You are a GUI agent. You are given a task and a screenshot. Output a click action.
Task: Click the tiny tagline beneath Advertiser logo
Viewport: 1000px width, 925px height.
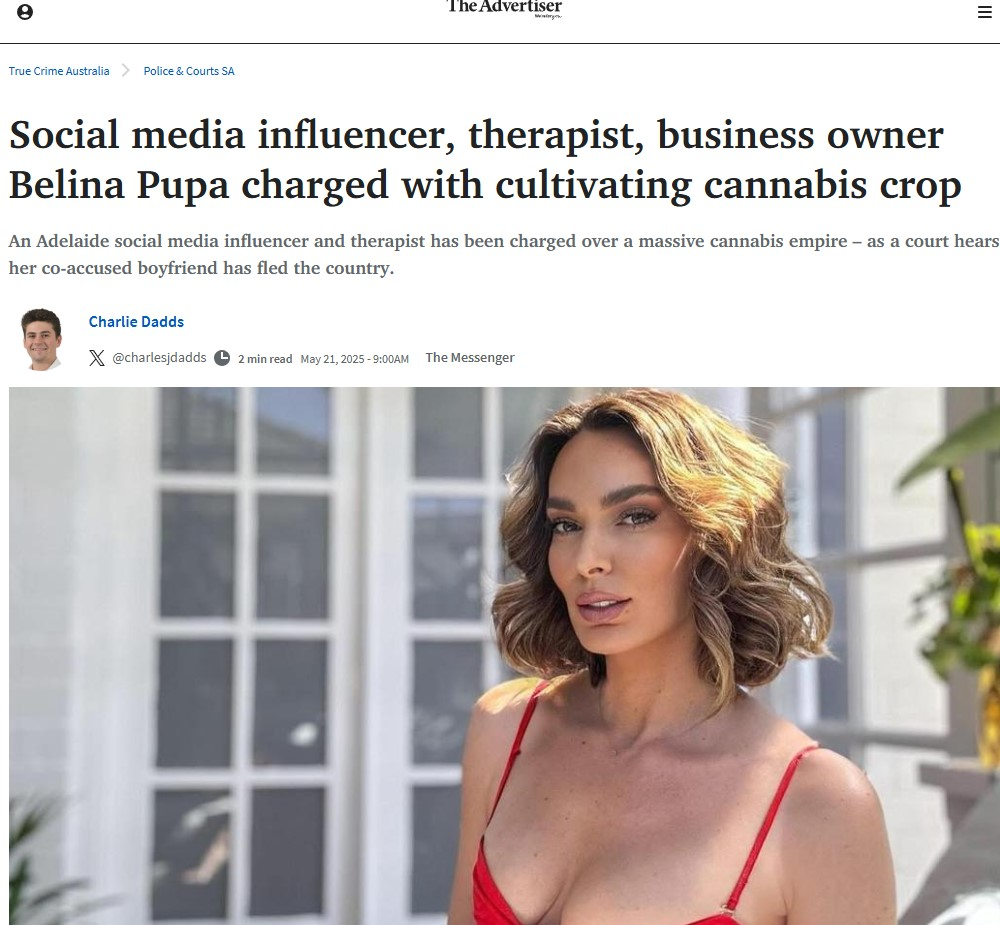(x=547, y=16)
